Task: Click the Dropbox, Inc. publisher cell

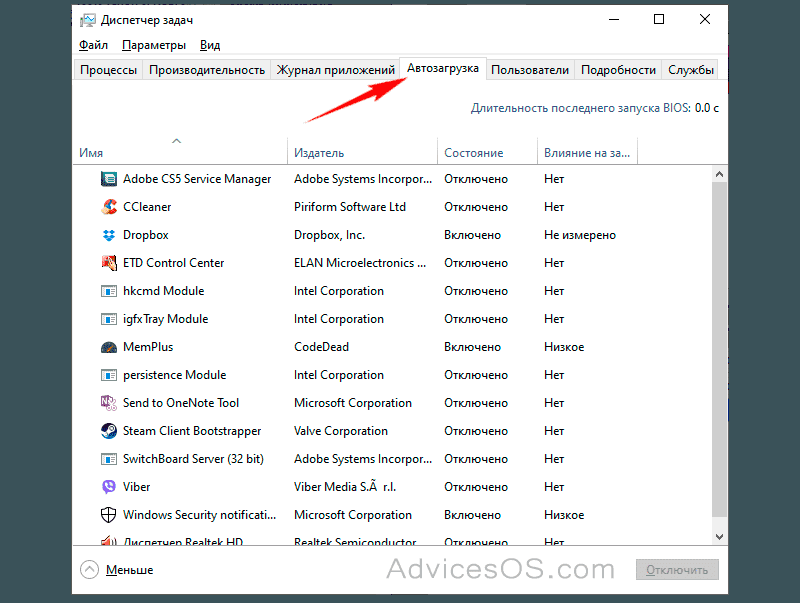Action: pos(329,235)
